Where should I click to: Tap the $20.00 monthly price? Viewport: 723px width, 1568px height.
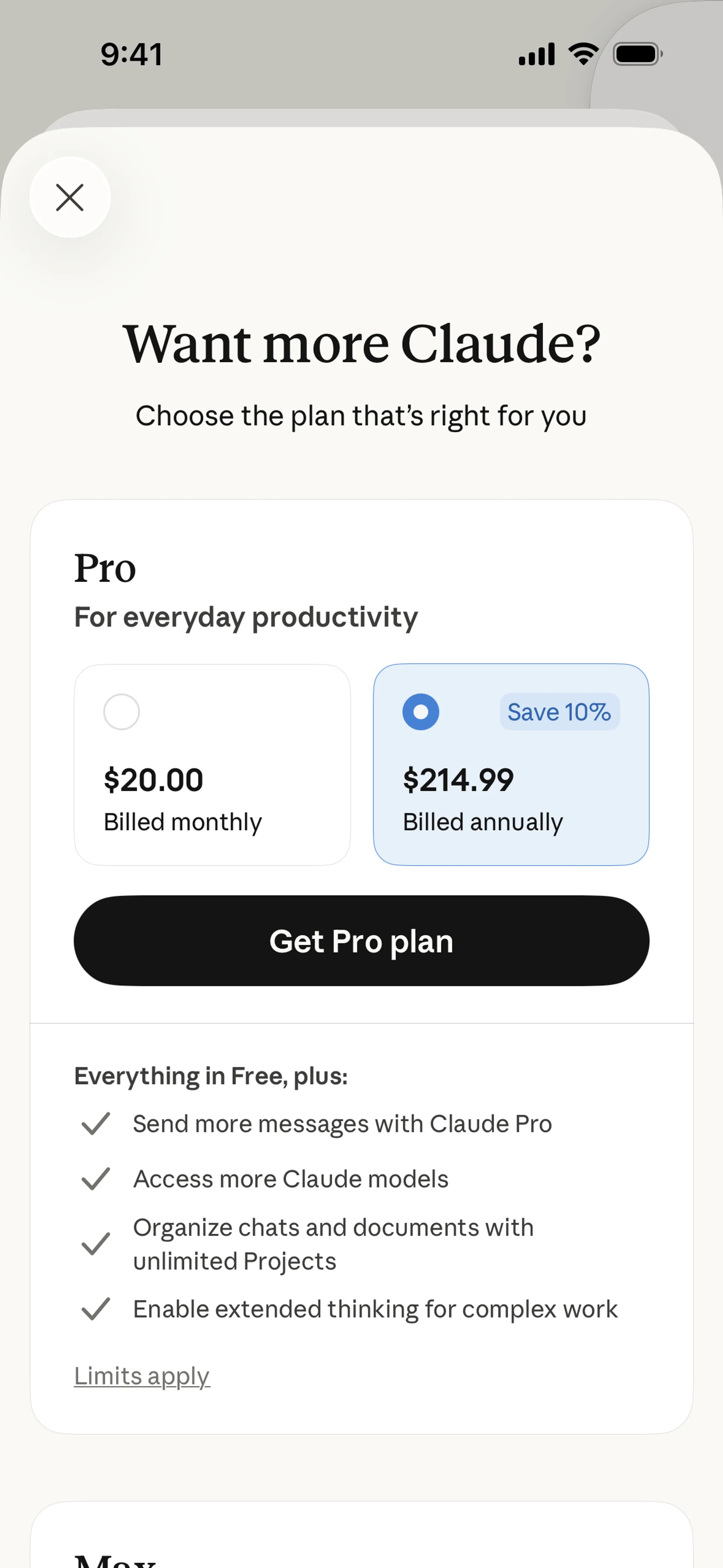click(153, 780)
